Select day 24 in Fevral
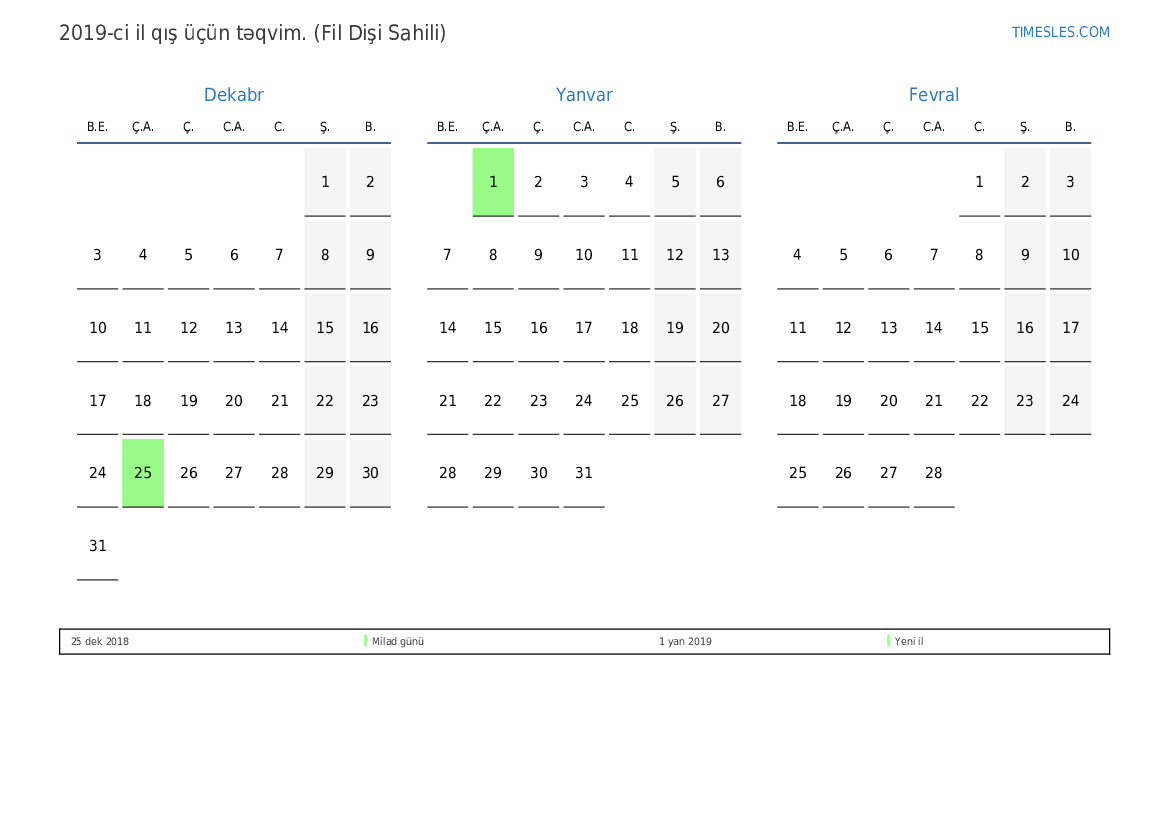 point(1070,401)
